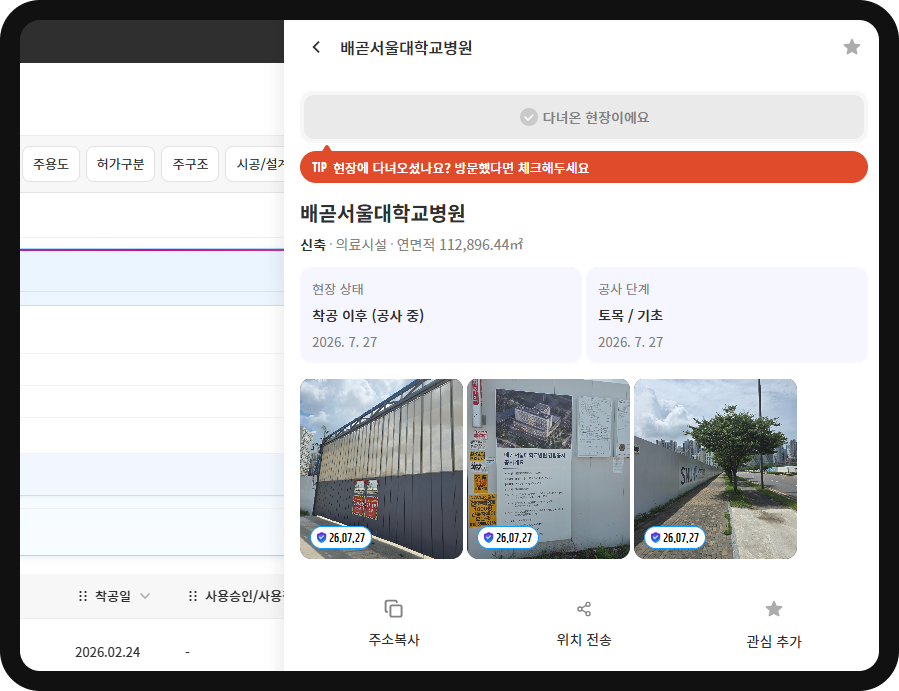Click the 착공 이후 (공사 중) text

tap(368, 315)
